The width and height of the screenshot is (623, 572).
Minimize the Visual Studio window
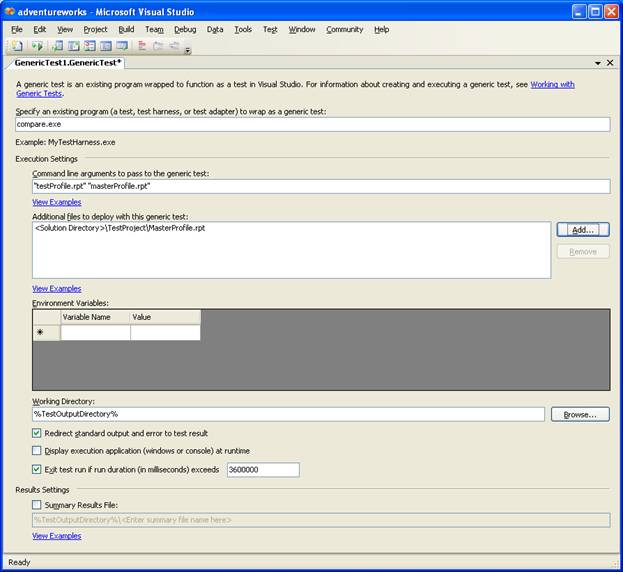(x=579, y=12)
